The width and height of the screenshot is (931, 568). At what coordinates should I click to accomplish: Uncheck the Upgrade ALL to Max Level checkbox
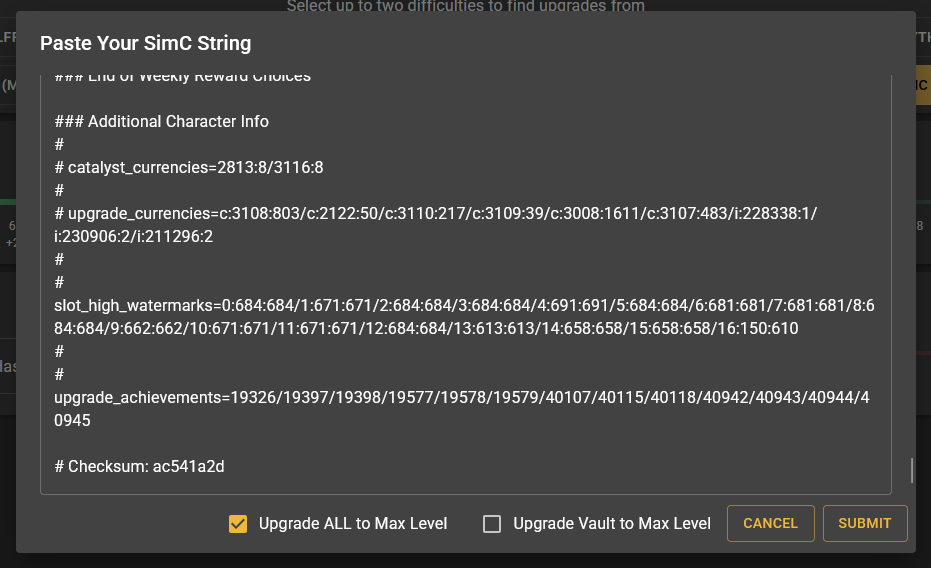(x=238, y=524)
